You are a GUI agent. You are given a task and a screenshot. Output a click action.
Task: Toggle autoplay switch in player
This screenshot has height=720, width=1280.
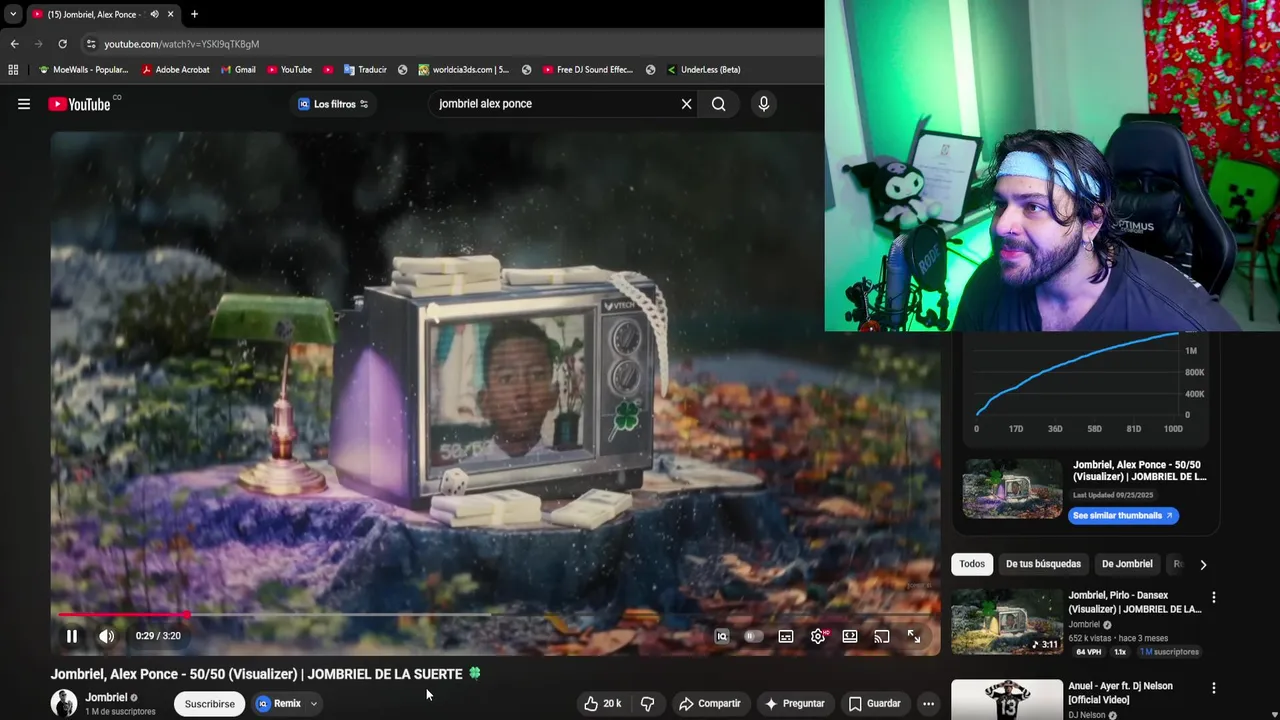[754, 636]
